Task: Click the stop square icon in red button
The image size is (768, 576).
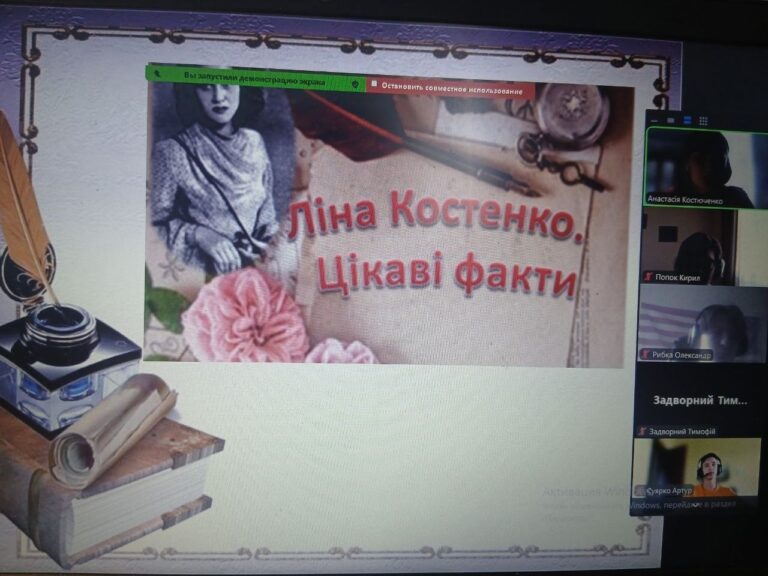Action: (374, 86)
